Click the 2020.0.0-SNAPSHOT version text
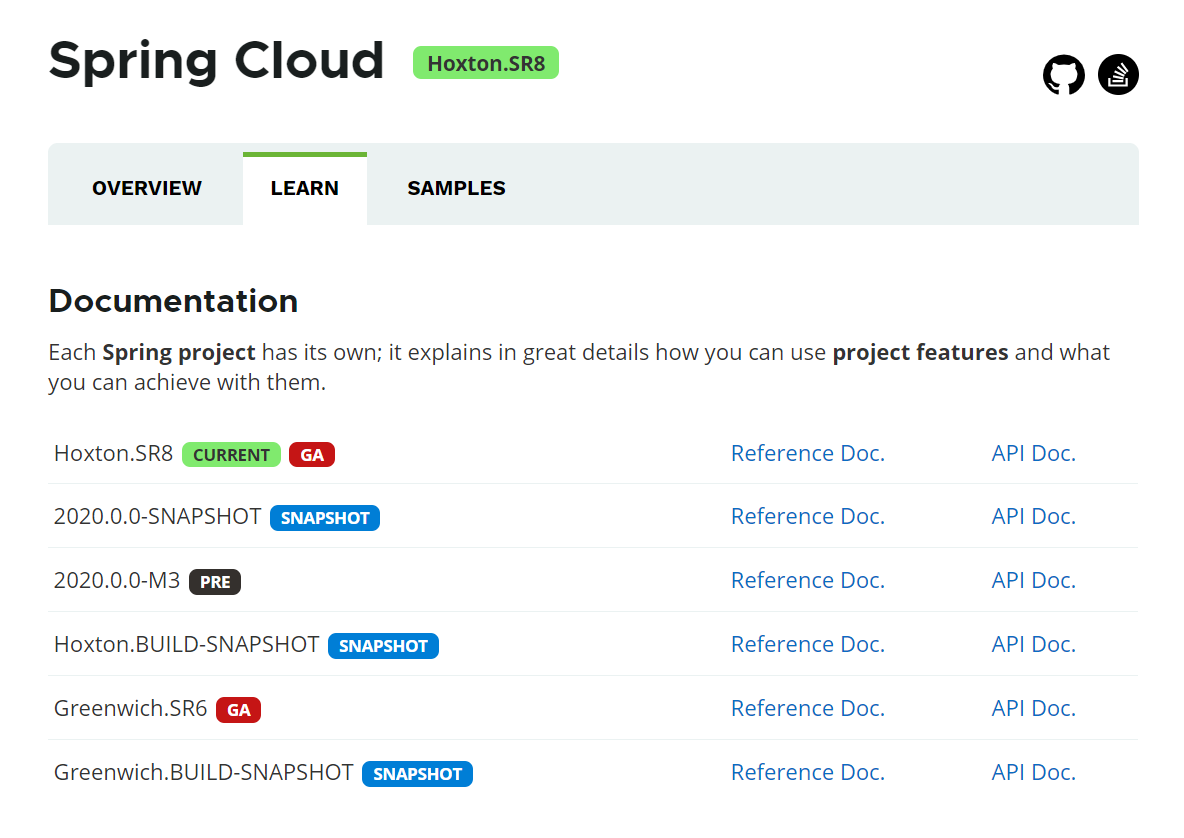The width and height of the screenshot is (1184, 838). pyautogui.click(x=157, y=516)
